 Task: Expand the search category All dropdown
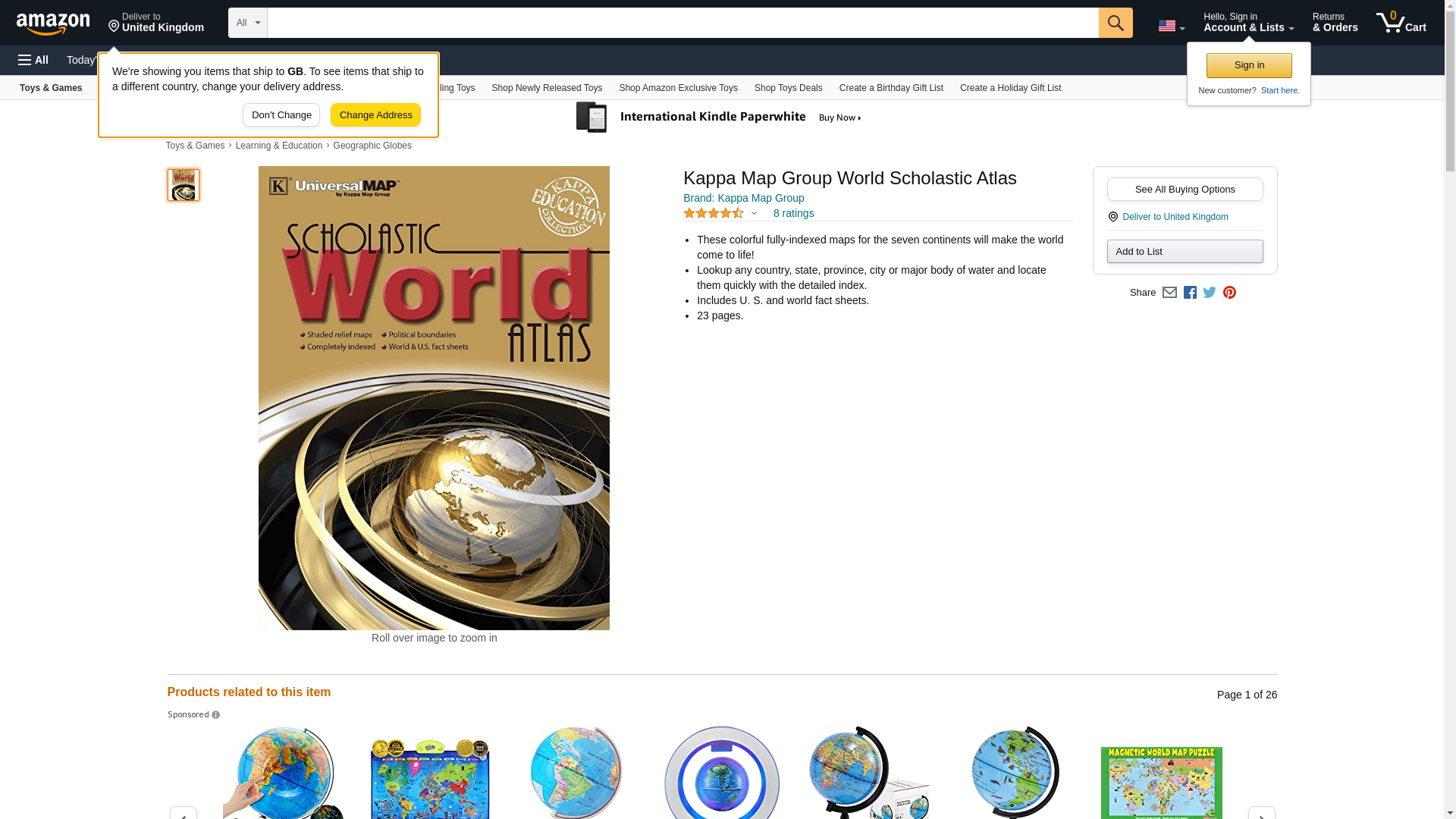click(x=248, y=23)
